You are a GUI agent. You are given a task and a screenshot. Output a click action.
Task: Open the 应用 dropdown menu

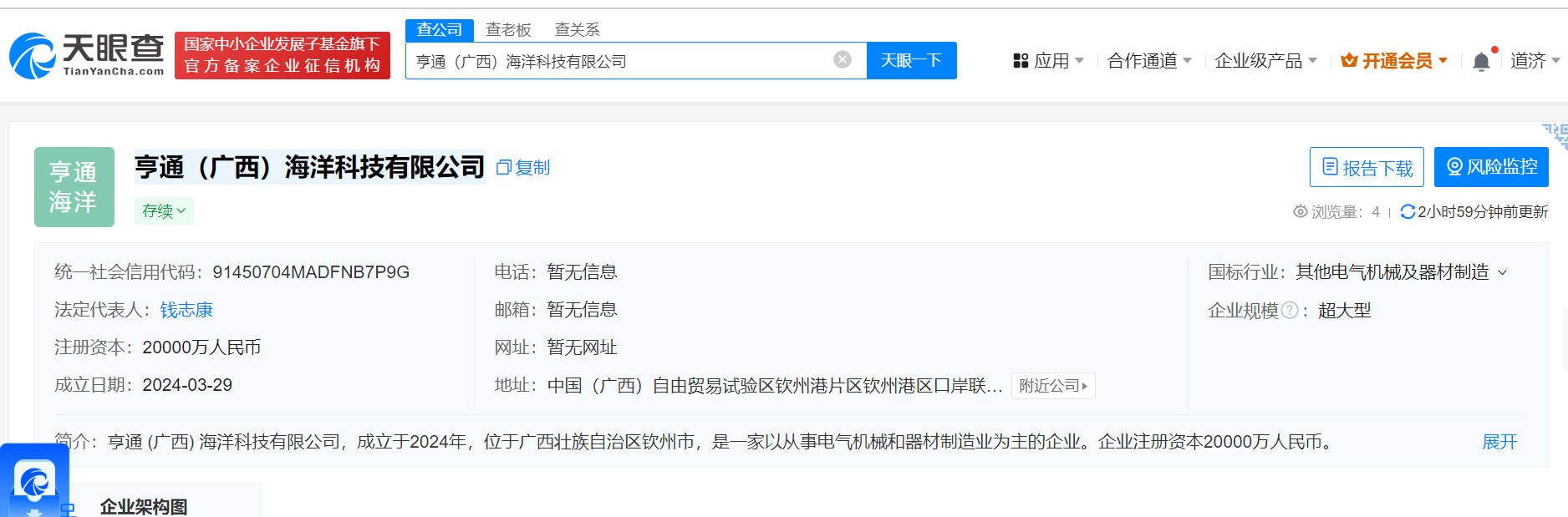(1048, 61)
